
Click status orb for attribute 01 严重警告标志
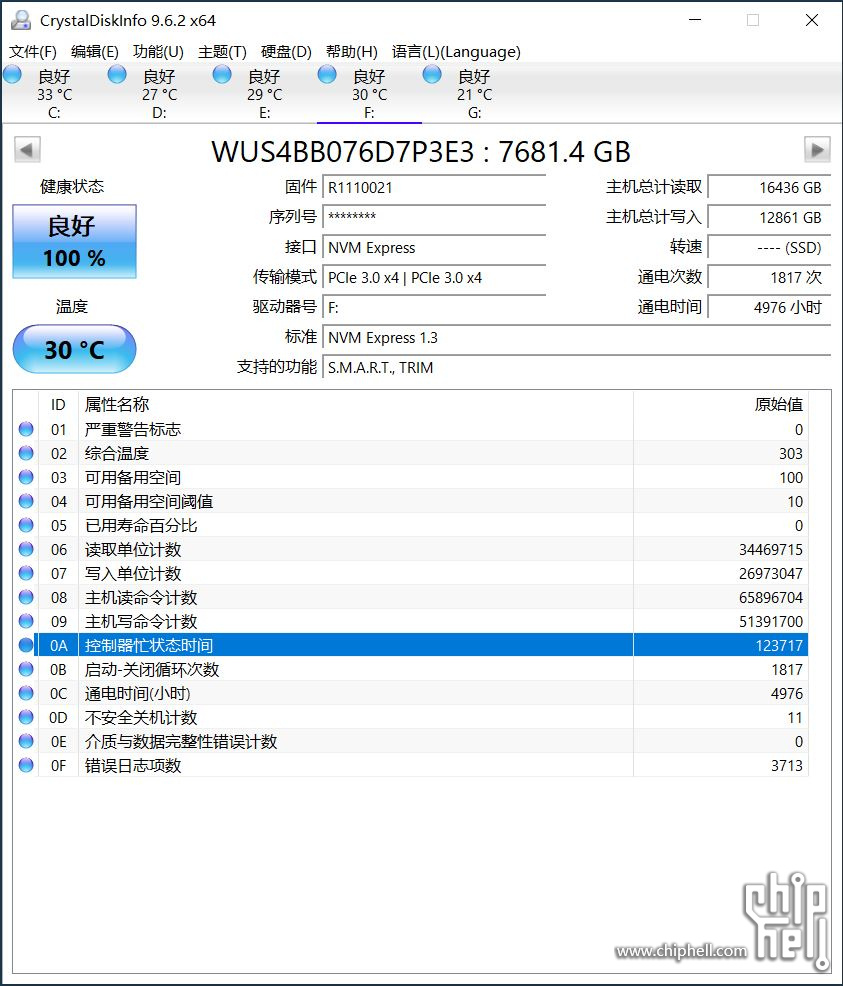(x=26, y=429)
